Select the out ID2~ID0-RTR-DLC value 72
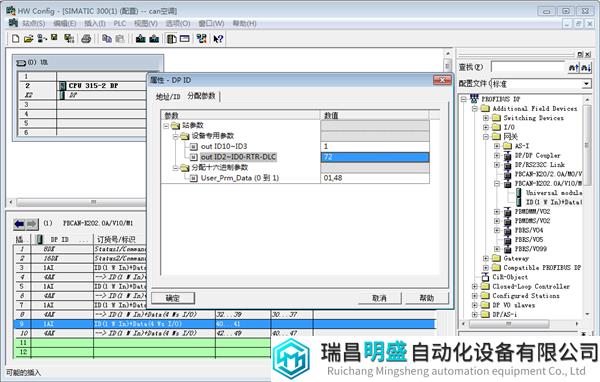The height and width of the screenshot is (382, 600). [x=375, y=157]
